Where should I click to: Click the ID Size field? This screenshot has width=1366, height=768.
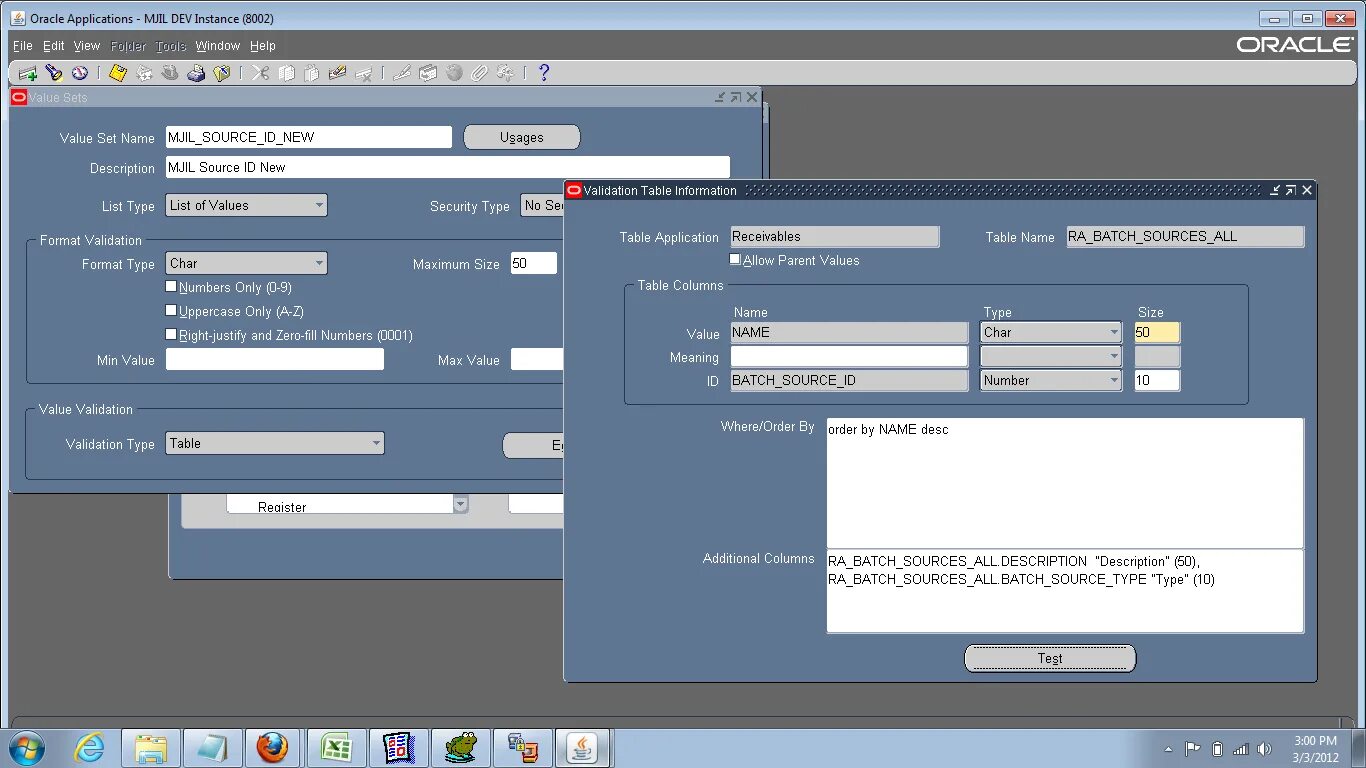(x=1157, y=380)
